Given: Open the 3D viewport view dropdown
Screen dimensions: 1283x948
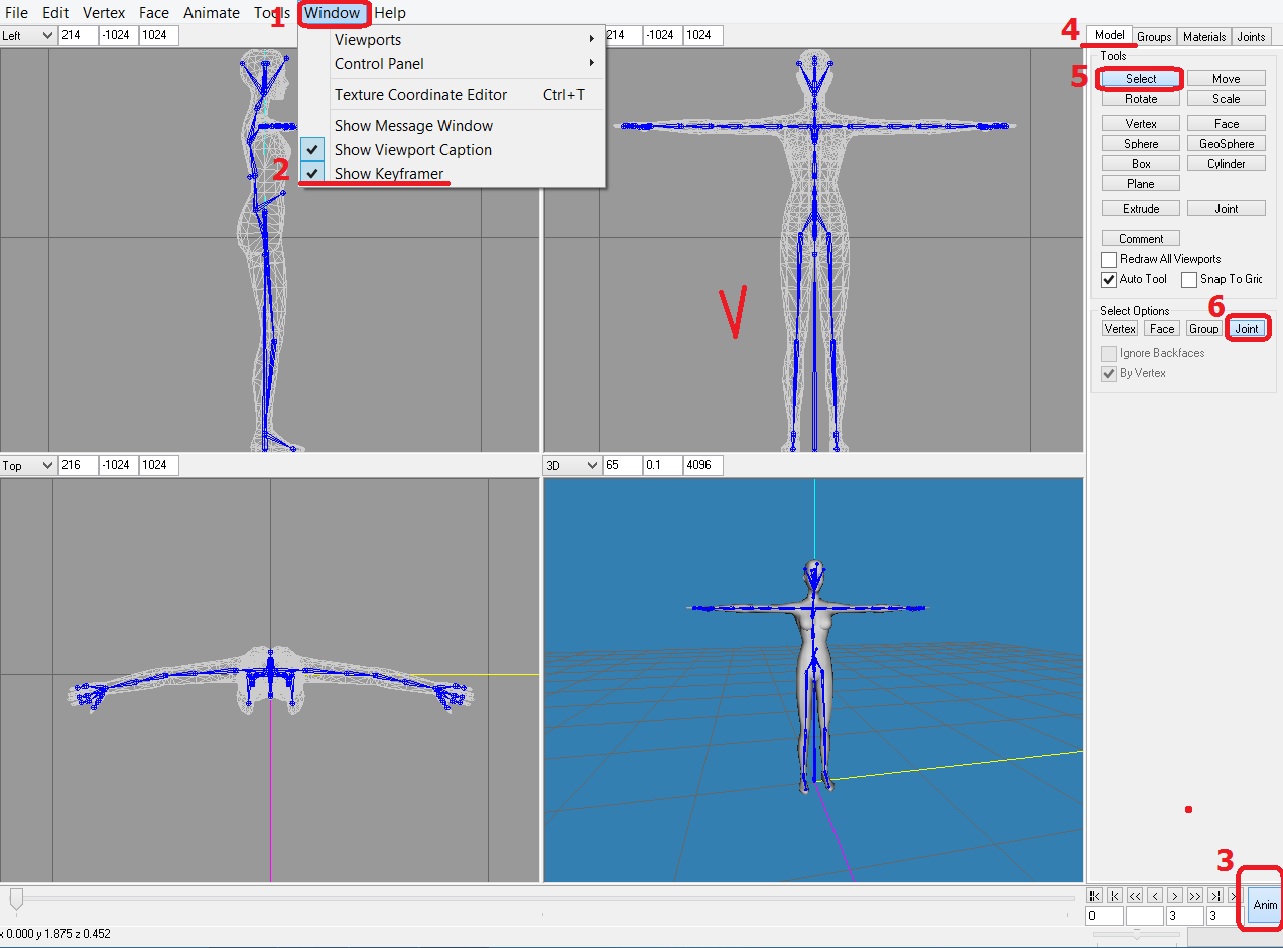Looking at the screenshot, I should point(572,466).
